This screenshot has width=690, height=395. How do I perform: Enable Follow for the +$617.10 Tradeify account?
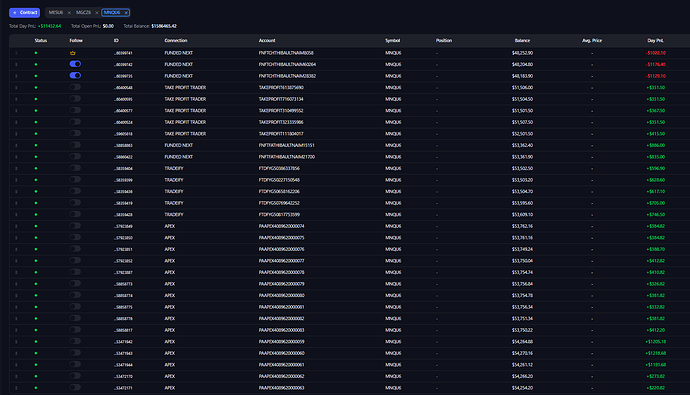click(x=75, y=191)
